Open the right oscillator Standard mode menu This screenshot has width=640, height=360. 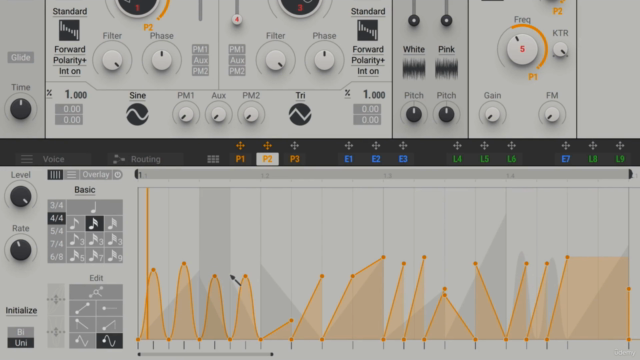368,11
